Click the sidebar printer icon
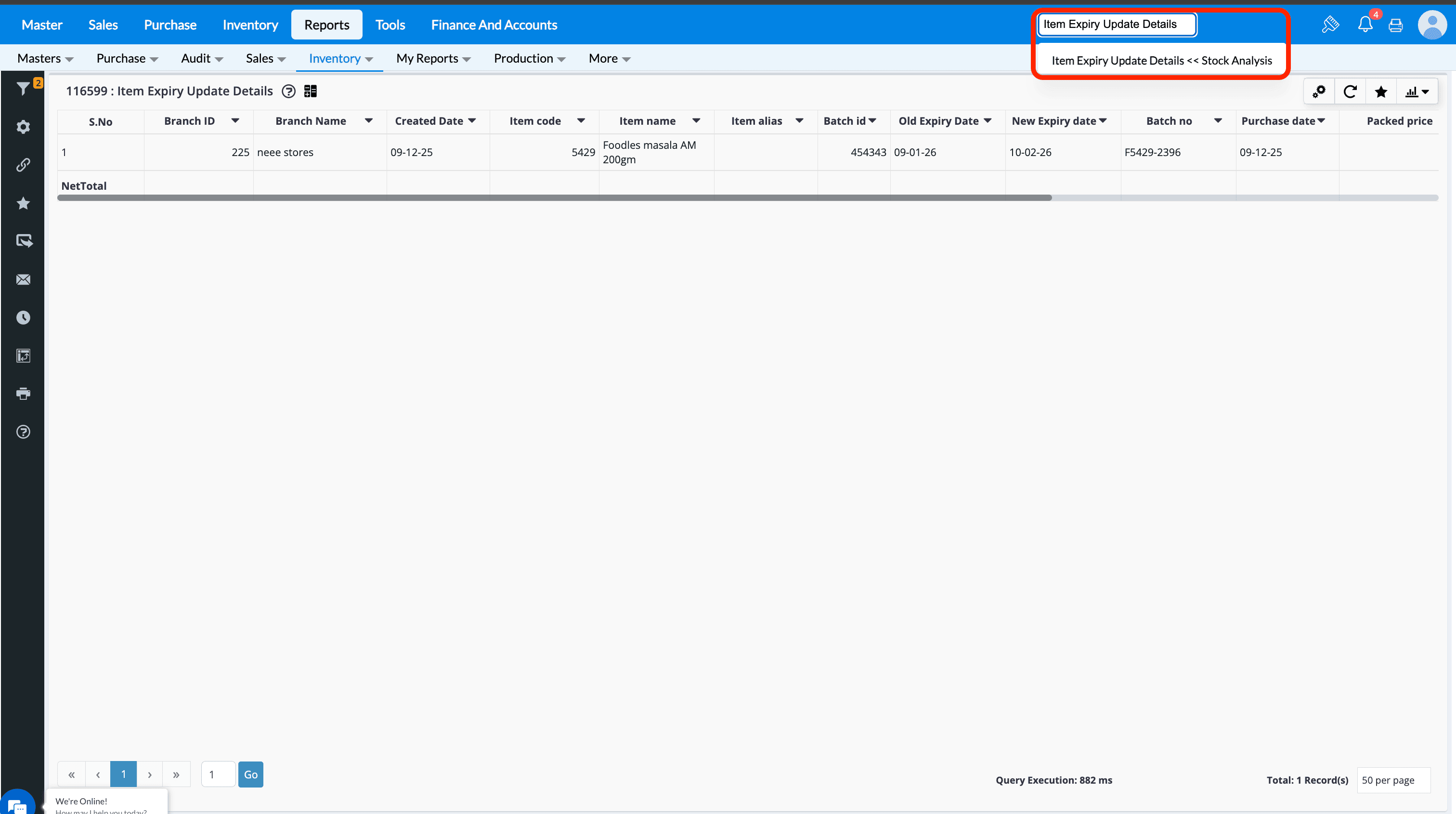 coord(23,394)
